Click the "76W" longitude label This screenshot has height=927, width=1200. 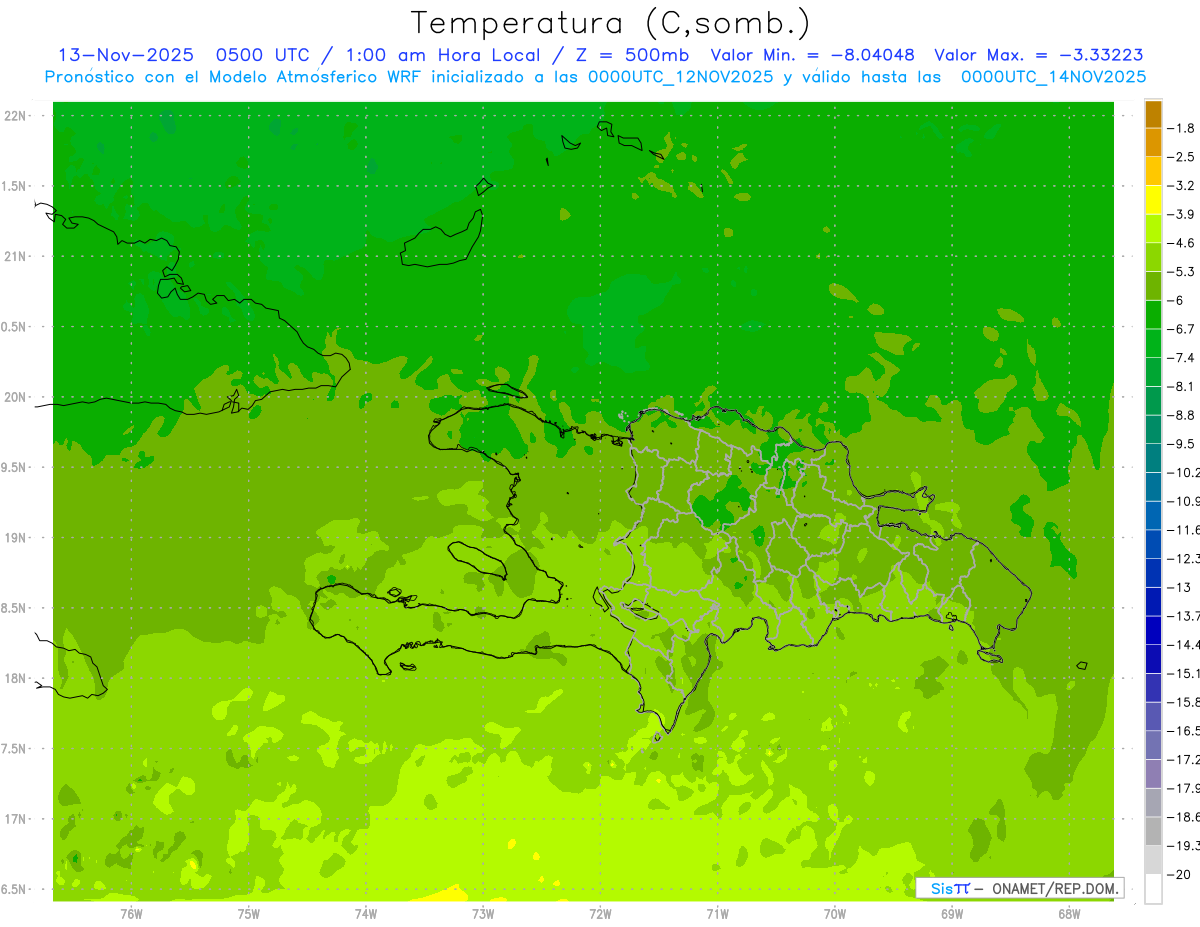131,913
